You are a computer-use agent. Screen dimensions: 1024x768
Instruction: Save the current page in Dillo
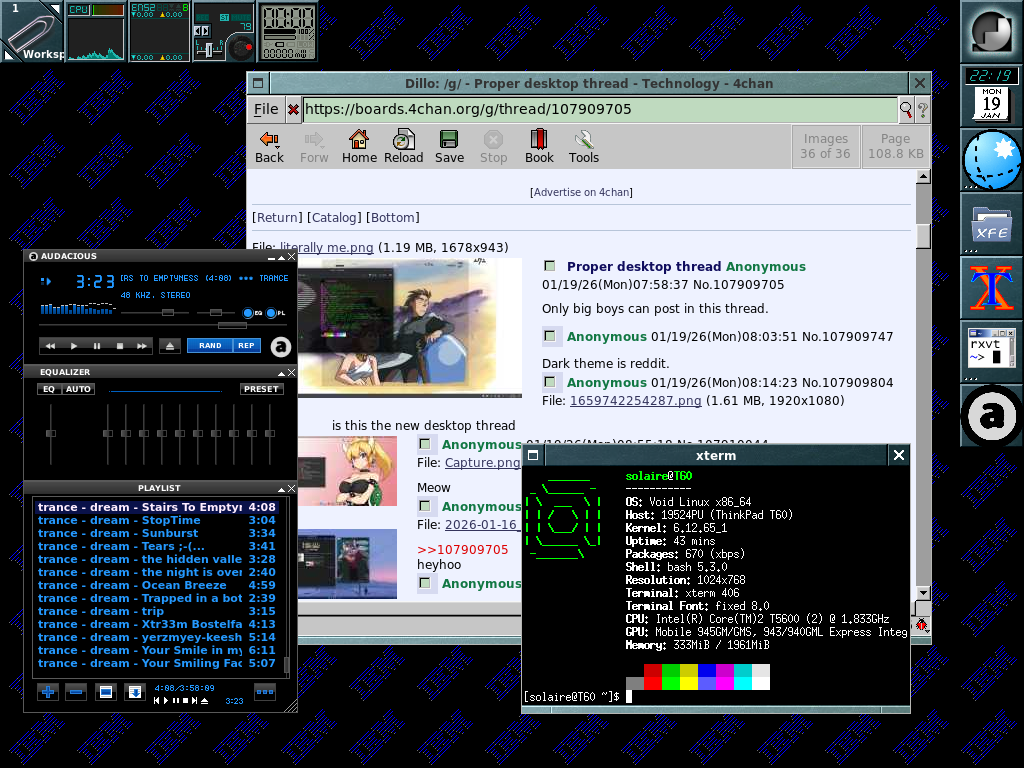[449, 147]
